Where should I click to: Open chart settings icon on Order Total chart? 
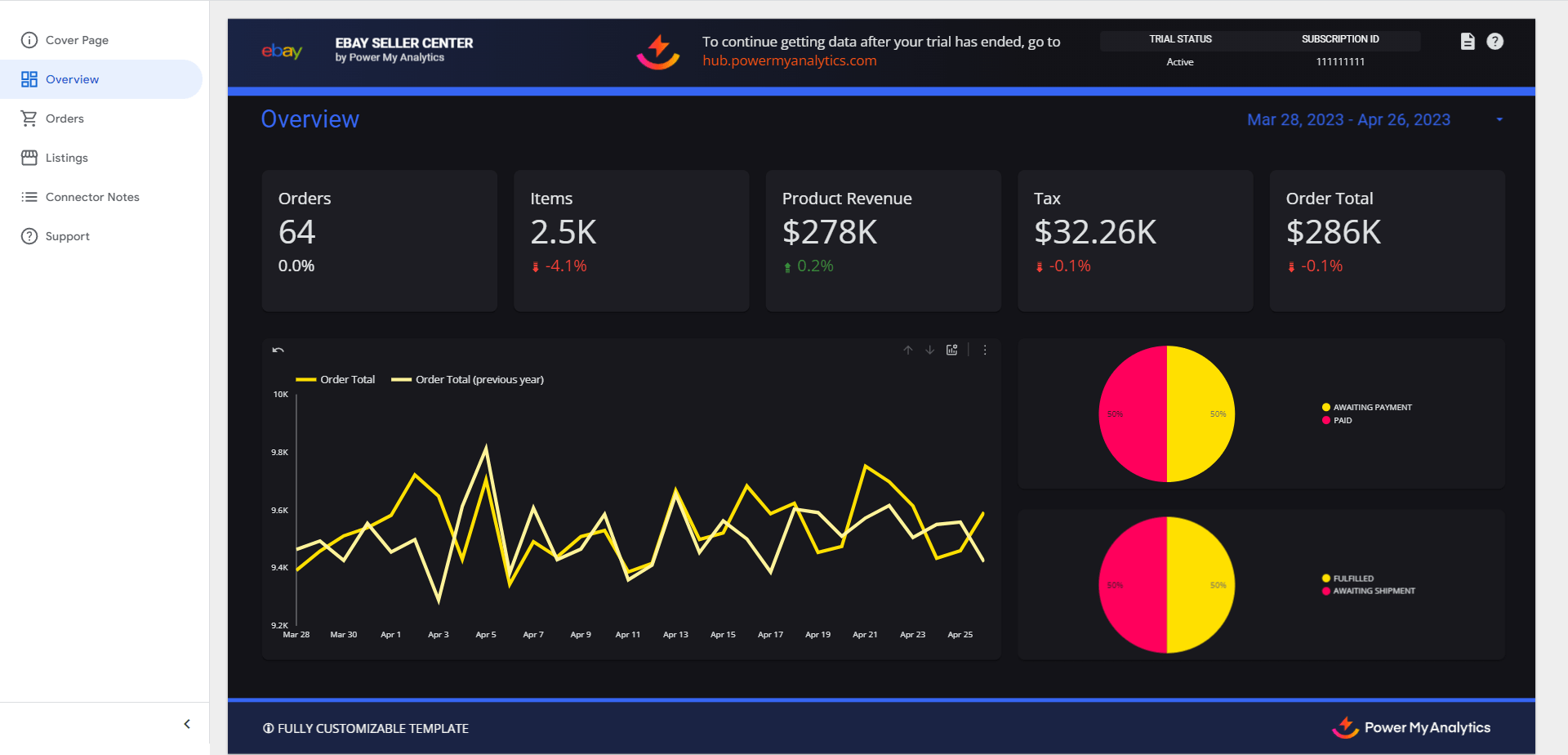951,350
